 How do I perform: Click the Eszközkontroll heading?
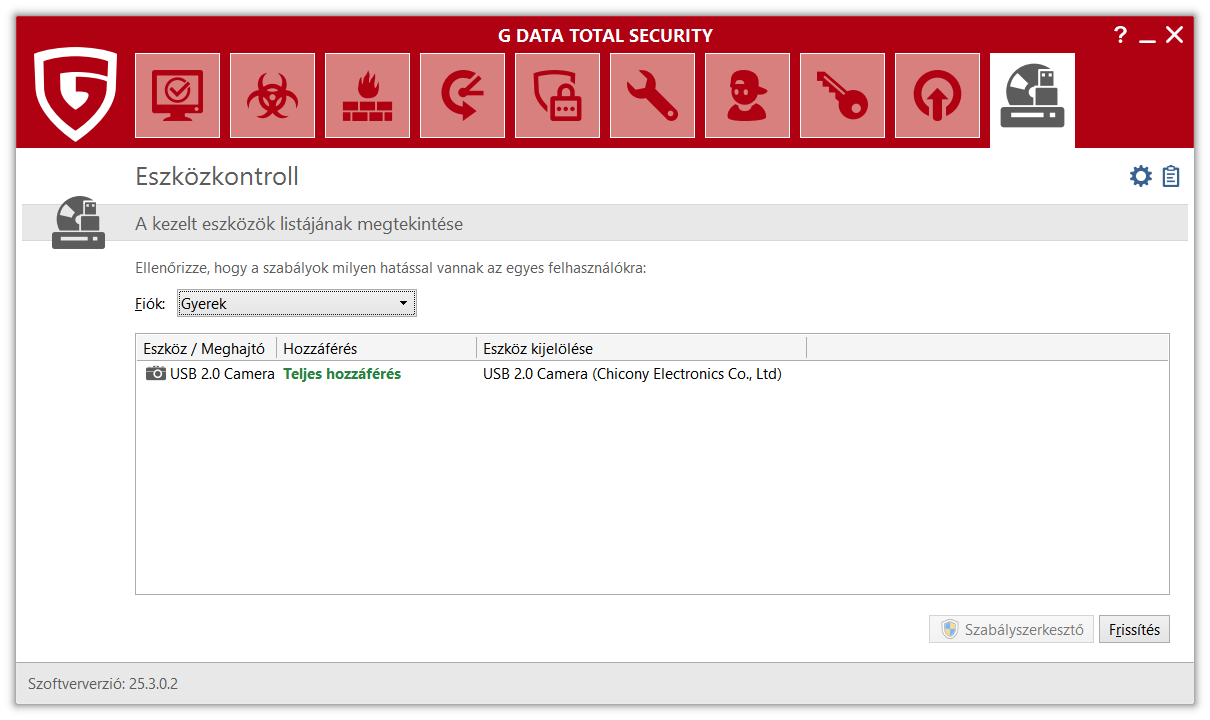click(x=217, y=177)
